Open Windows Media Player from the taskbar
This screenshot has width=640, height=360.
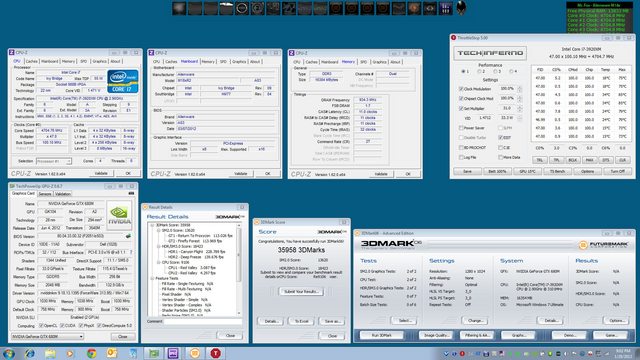click(71, 353)
